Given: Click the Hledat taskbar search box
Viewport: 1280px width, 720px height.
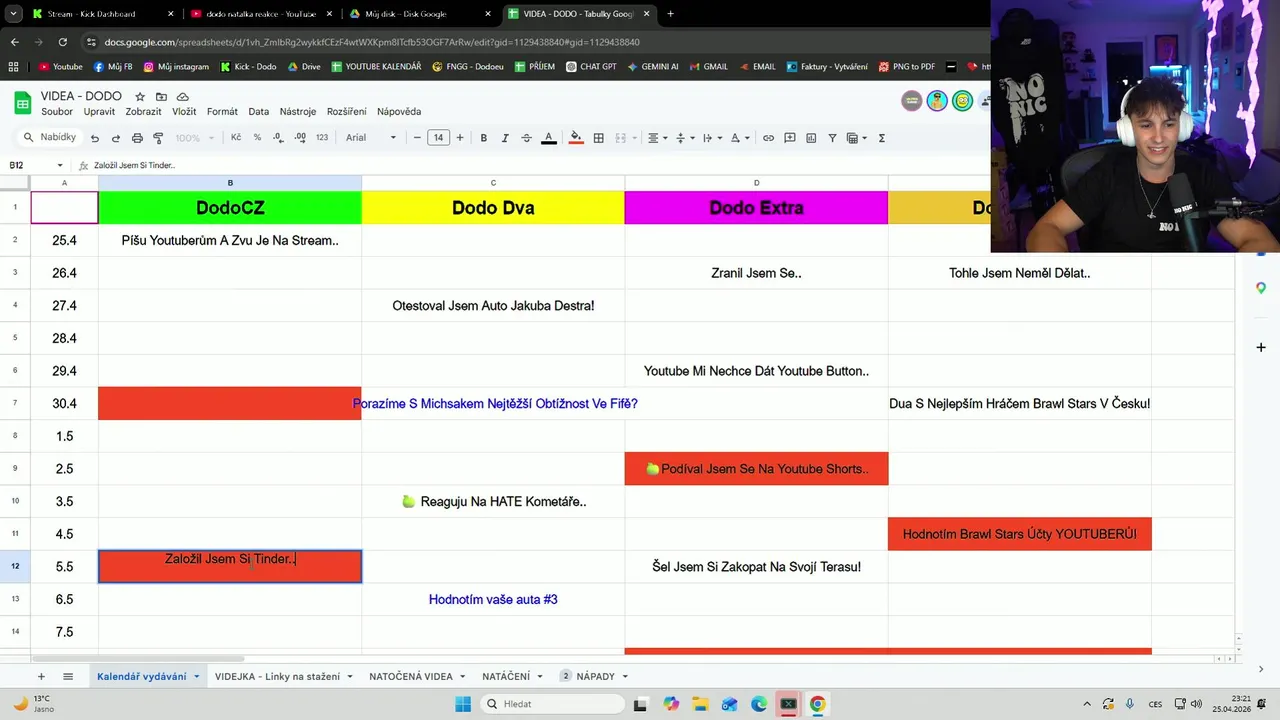Looking at the screenshot, I should pyautogui.click(x=551, y=704).
